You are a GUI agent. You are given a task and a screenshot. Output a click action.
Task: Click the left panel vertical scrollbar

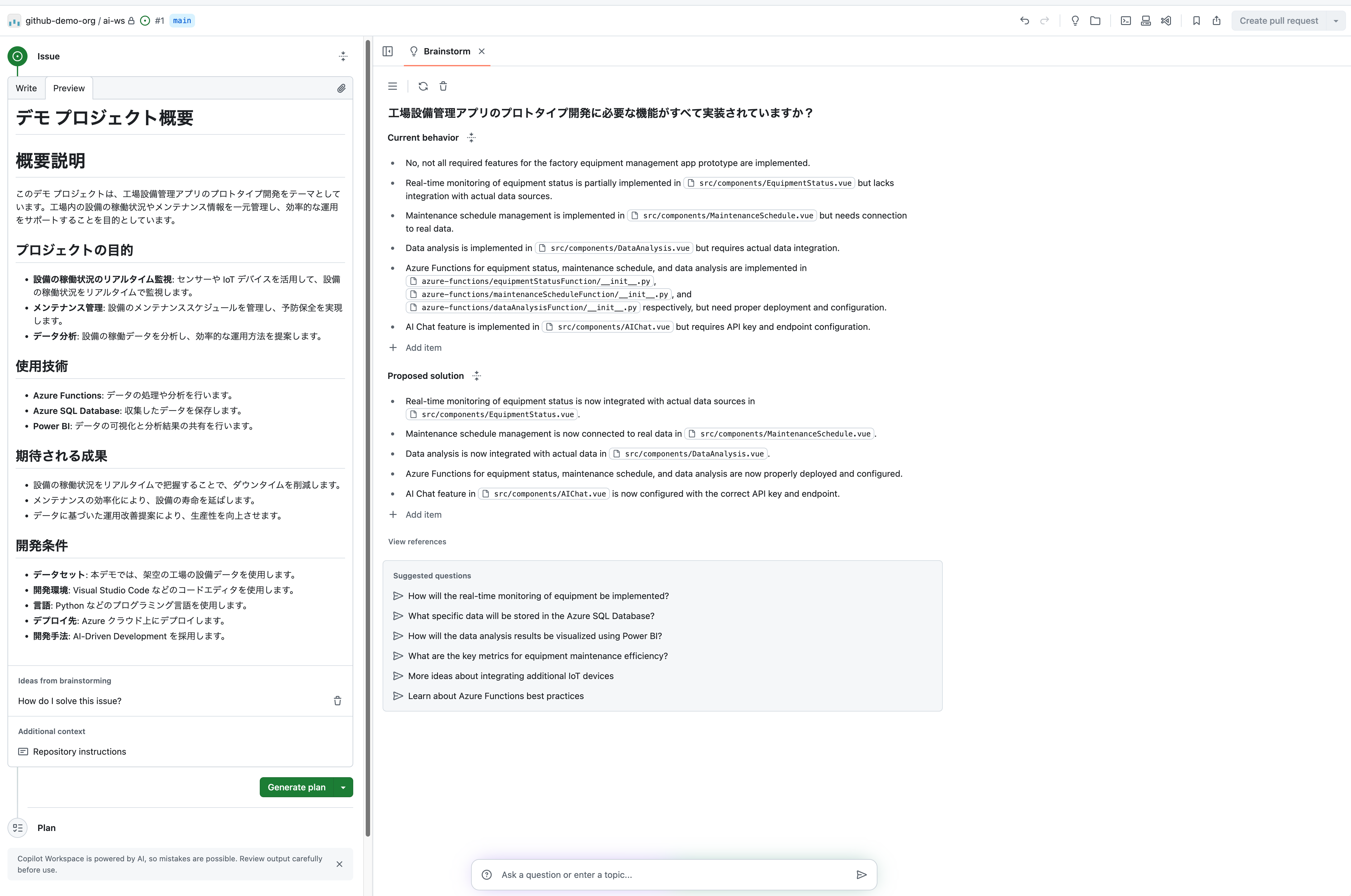click(368, 438)
